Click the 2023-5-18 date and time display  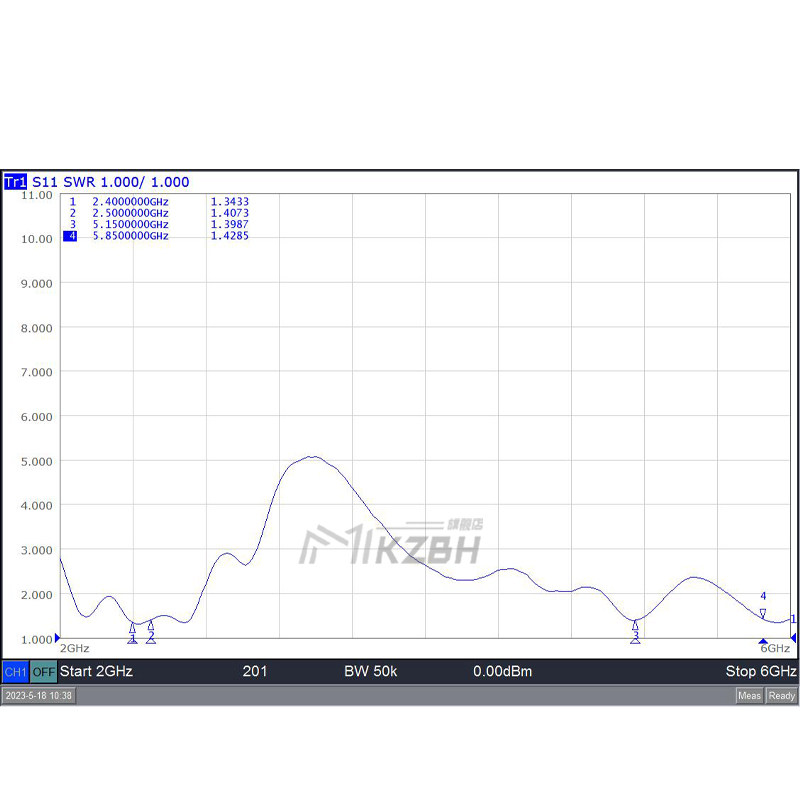coord(39,695)
